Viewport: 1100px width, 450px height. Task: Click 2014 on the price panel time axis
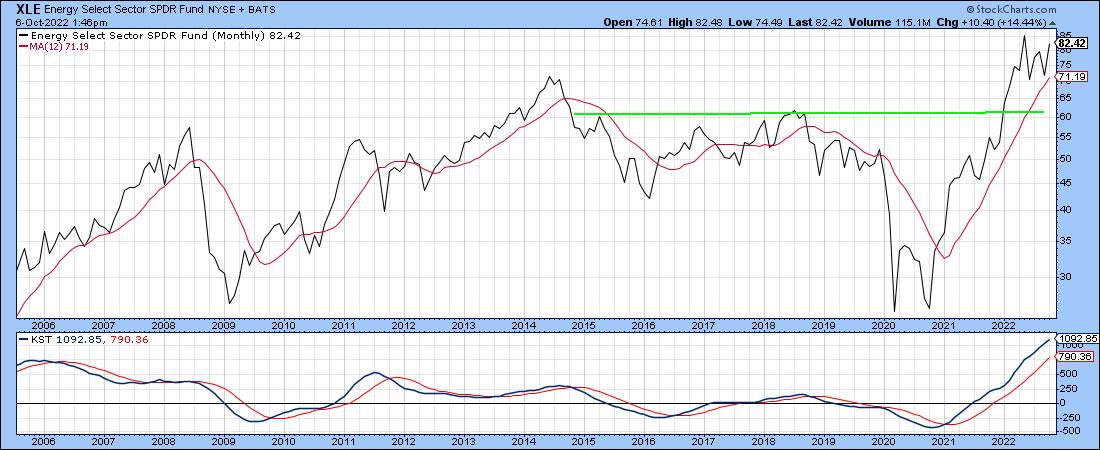[523, 326]
